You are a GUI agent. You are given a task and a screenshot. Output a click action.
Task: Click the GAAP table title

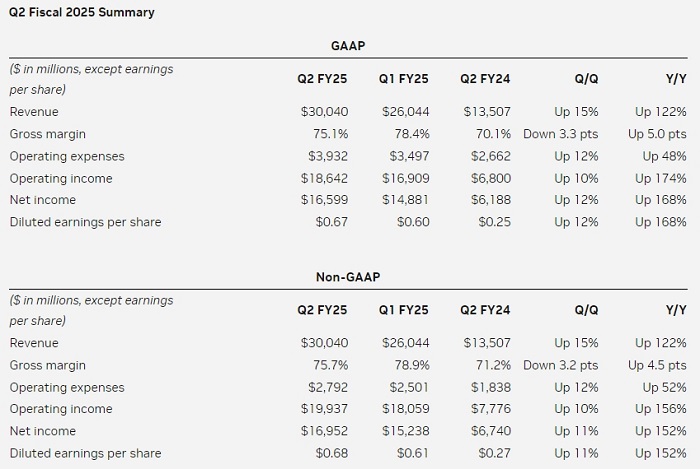click(347, 46)
